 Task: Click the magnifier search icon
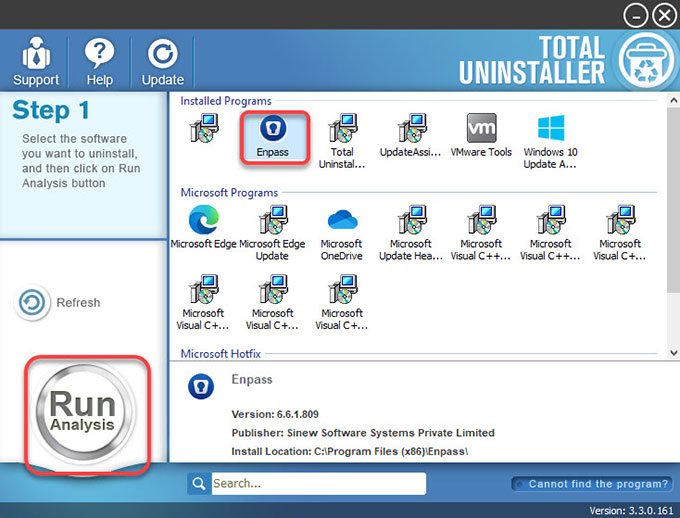199,483
